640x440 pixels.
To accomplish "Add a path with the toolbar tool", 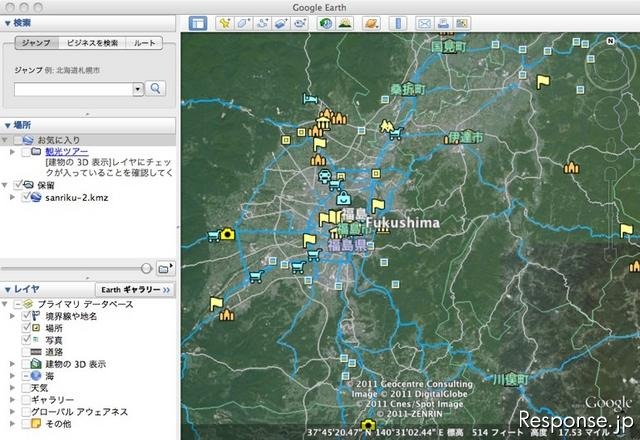I will tap(262, 23).
